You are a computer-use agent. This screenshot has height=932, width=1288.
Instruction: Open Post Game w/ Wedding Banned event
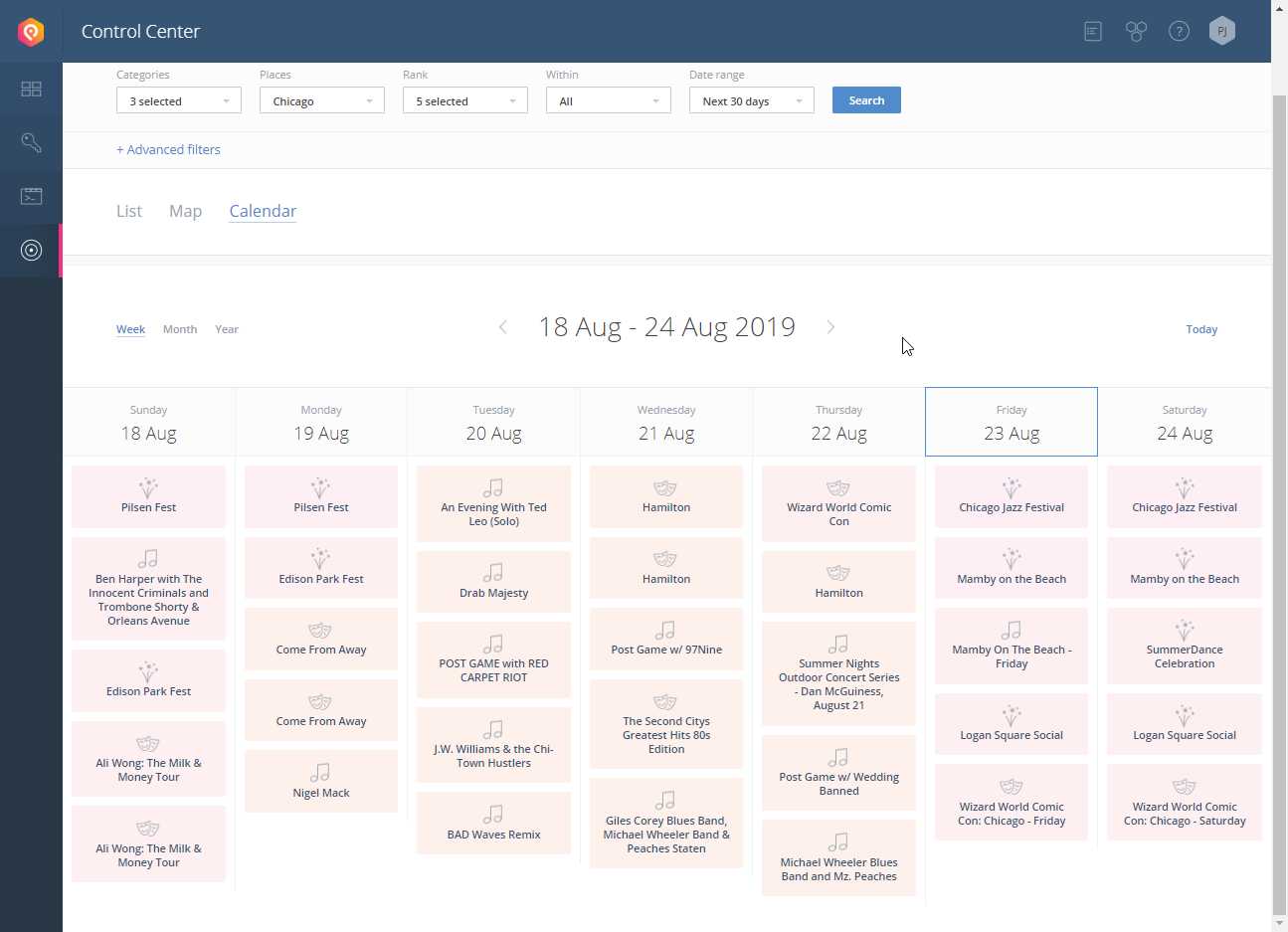click(839, 773)
